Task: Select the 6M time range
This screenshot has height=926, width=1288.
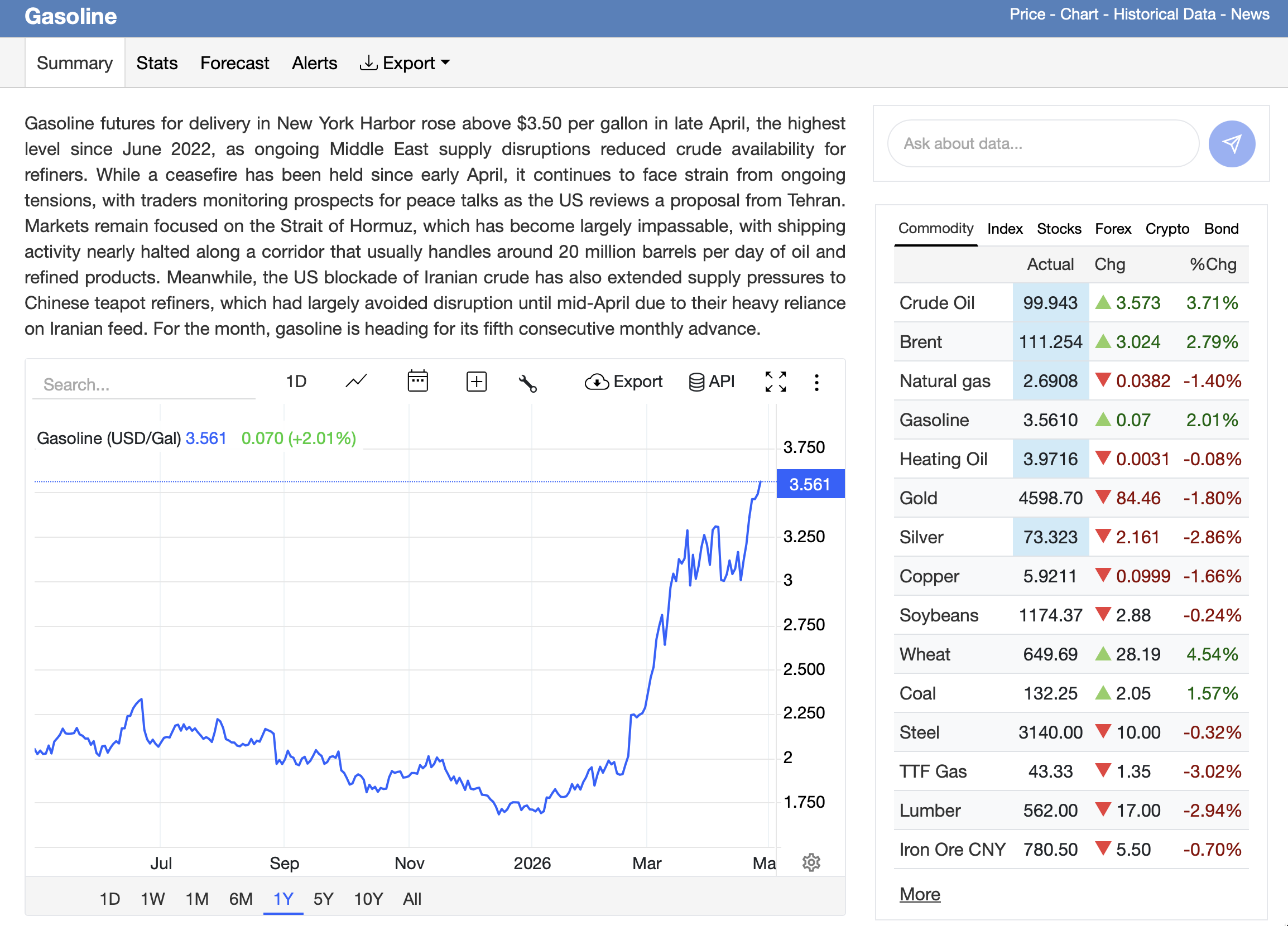Action: 241,899
